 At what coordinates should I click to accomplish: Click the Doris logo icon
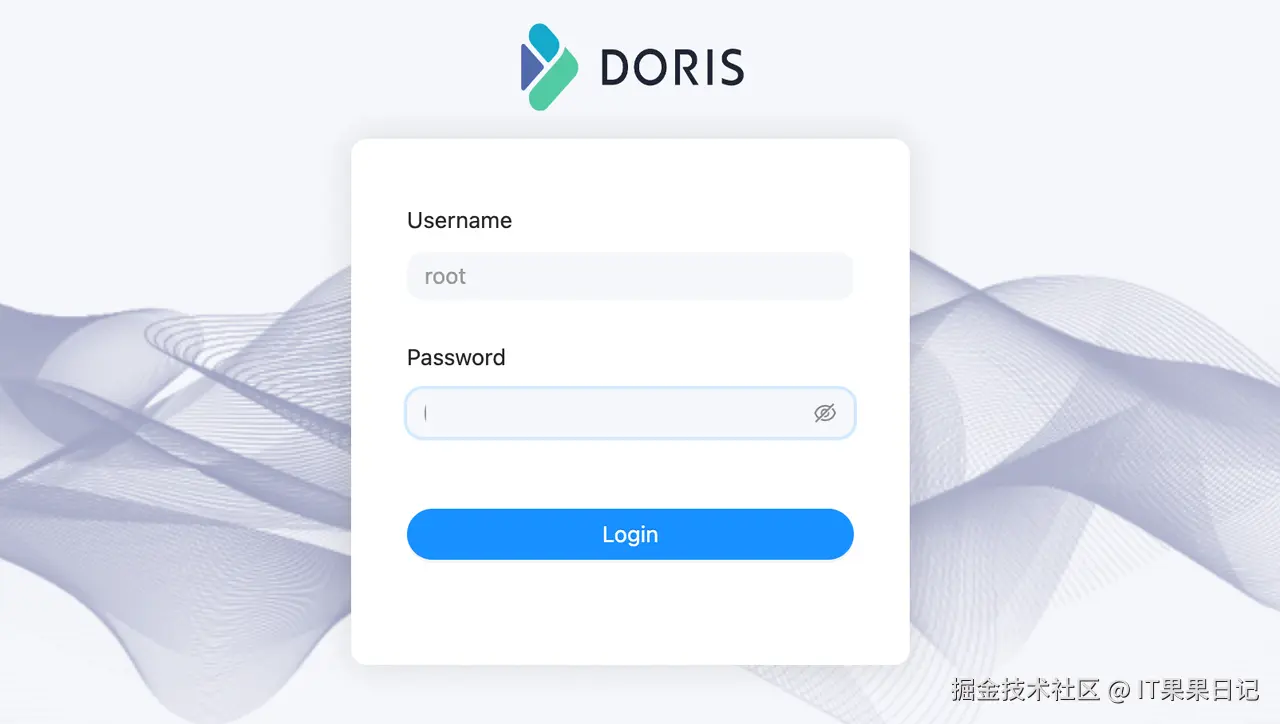coord(549,67)
